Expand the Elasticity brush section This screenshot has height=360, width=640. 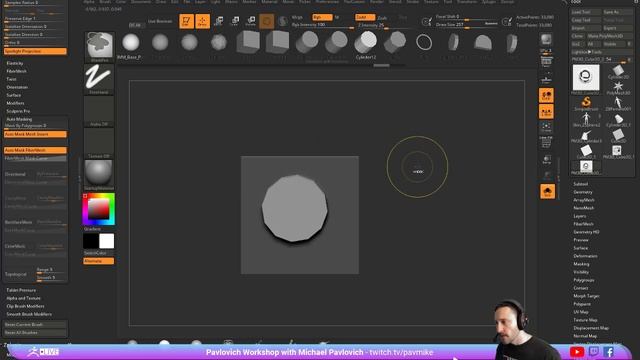(x=15, y=63)
